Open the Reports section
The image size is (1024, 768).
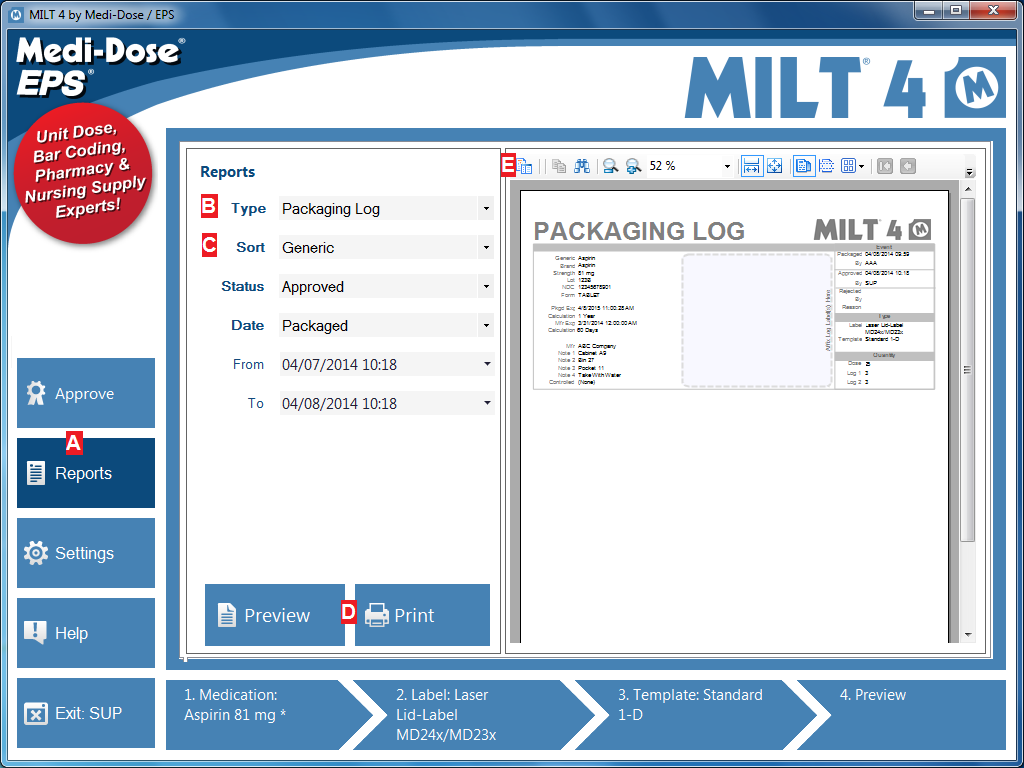click(86, 473)
